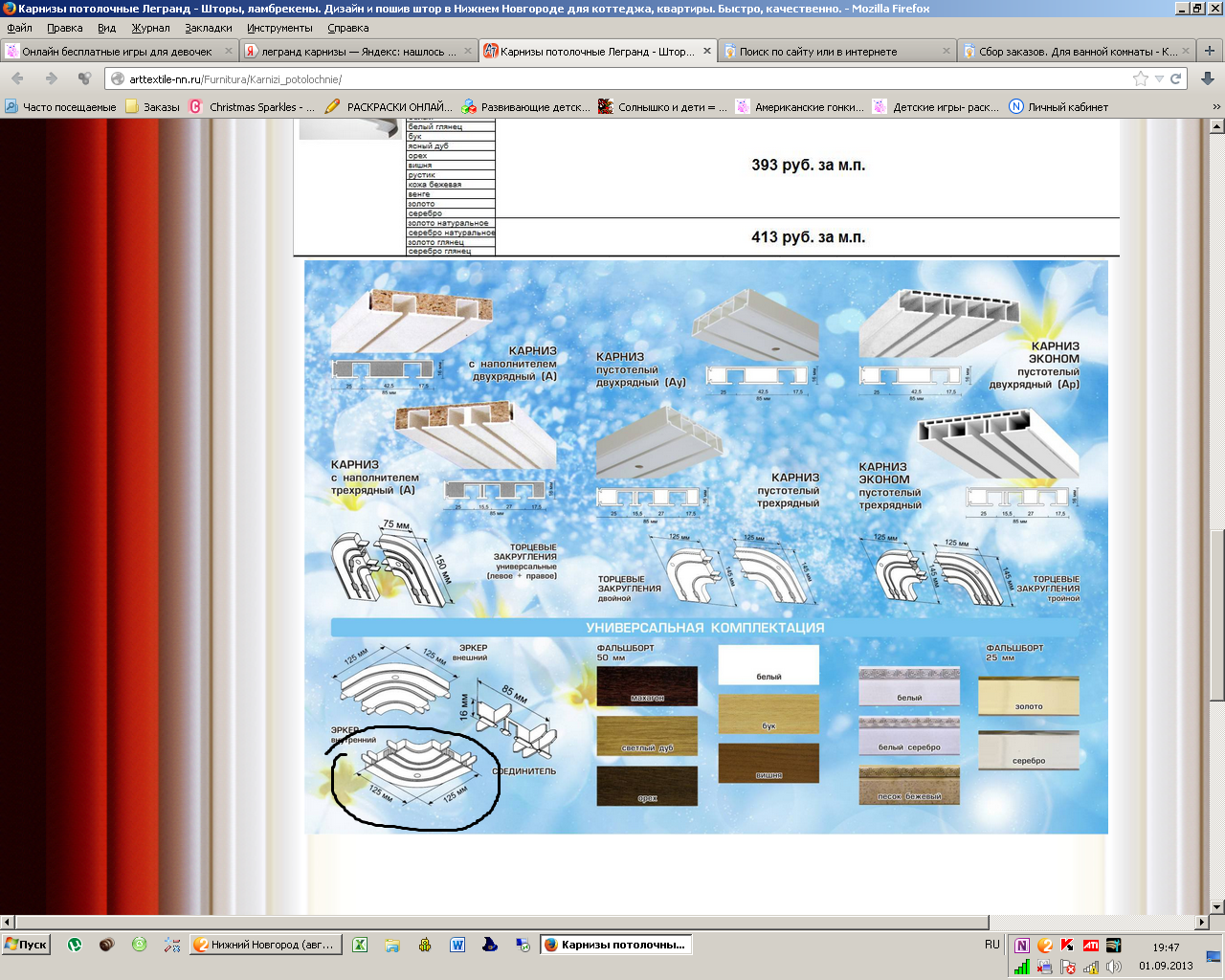This screenshot has height=980, width=1225.
Task: Open the Инструменты menu
Action: [x=279, y=28]
